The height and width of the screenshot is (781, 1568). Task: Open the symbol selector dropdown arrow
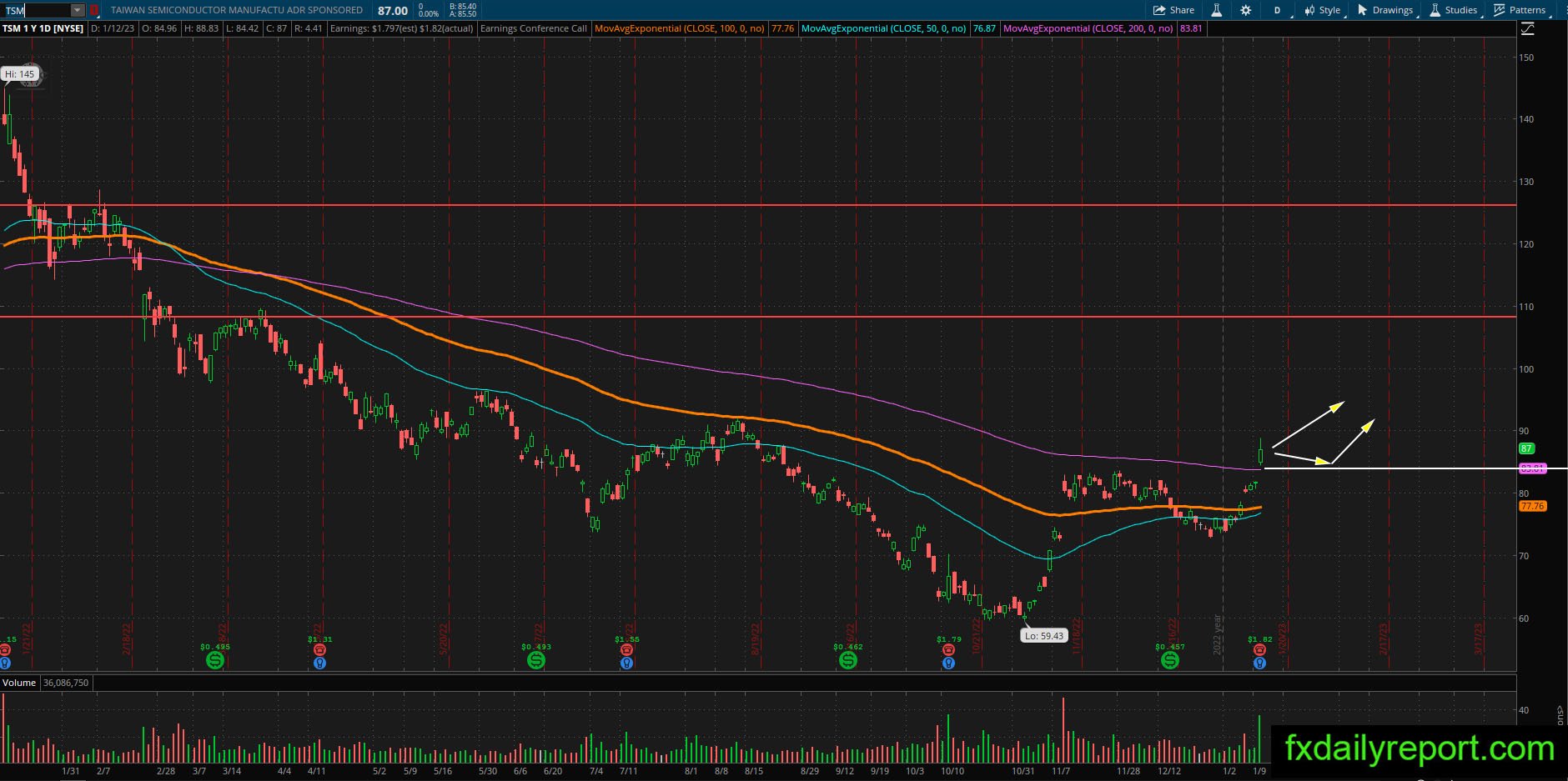tap(78, 10)
